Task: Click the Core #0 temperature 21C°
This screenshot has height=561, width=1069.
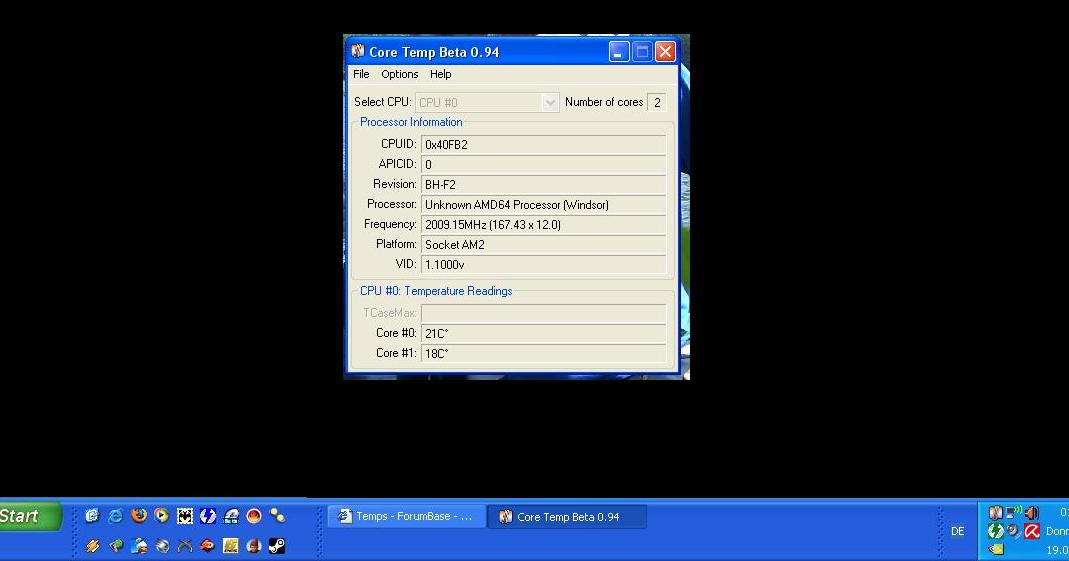Action: tap(543, 333)
